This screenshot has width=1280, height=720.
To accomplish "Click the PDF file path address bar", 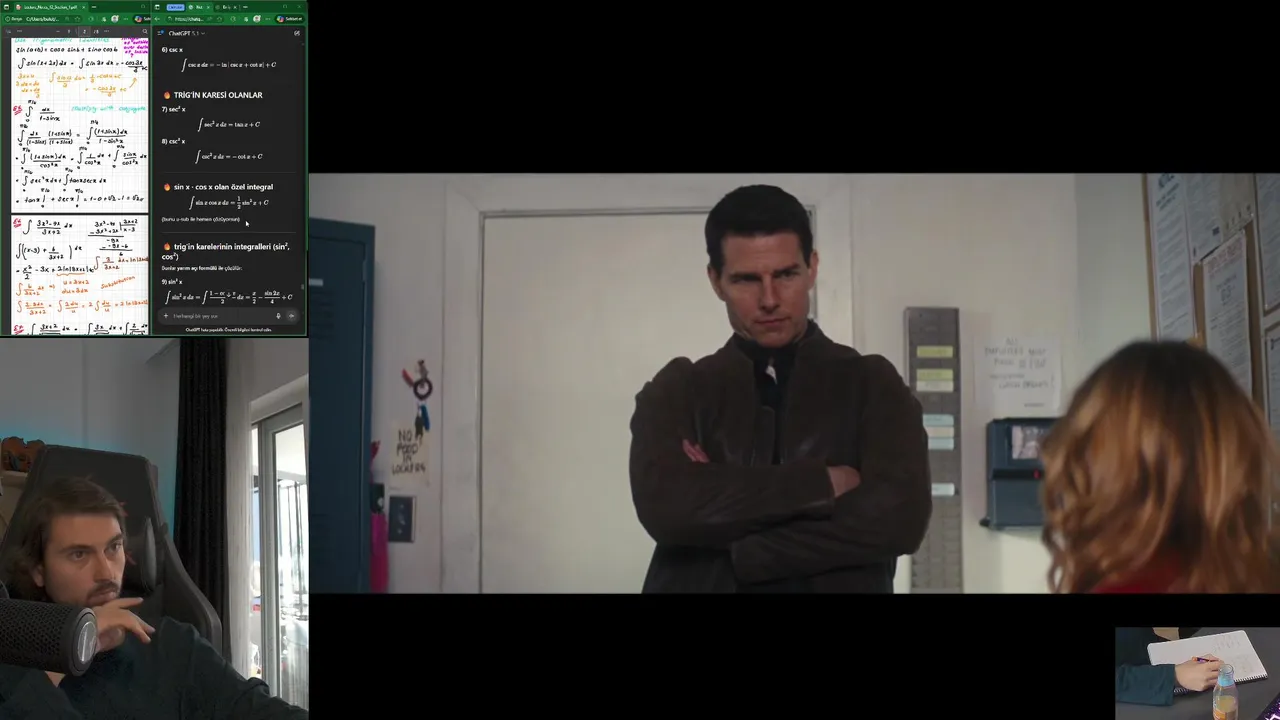I will (43, 19).
